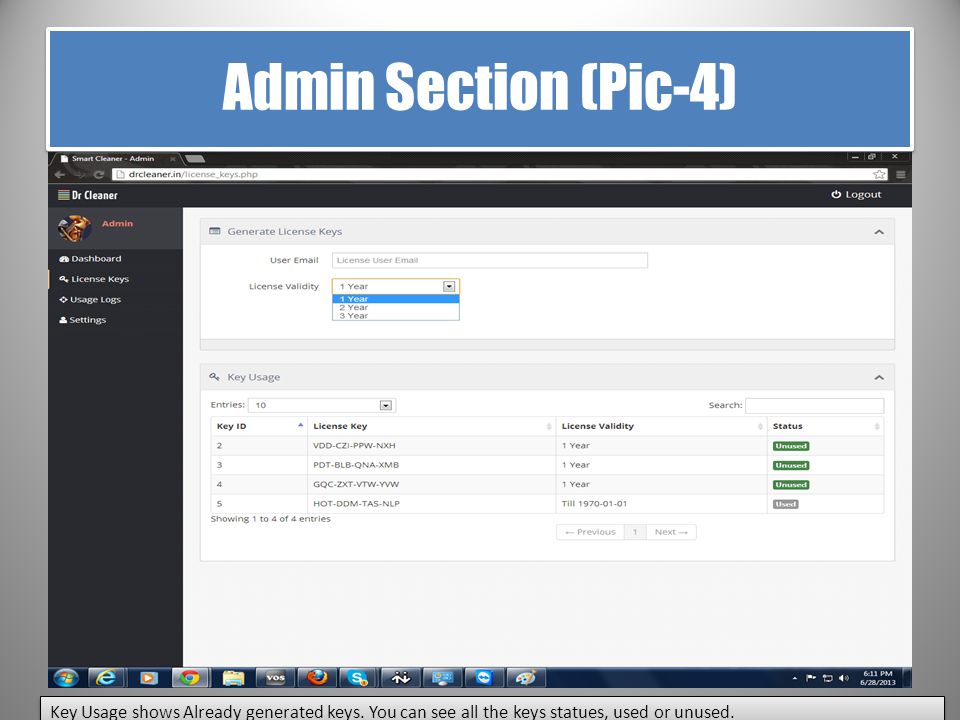
Task: Collapse the Generate License Keys panel
Action: (x=879, y=232)
